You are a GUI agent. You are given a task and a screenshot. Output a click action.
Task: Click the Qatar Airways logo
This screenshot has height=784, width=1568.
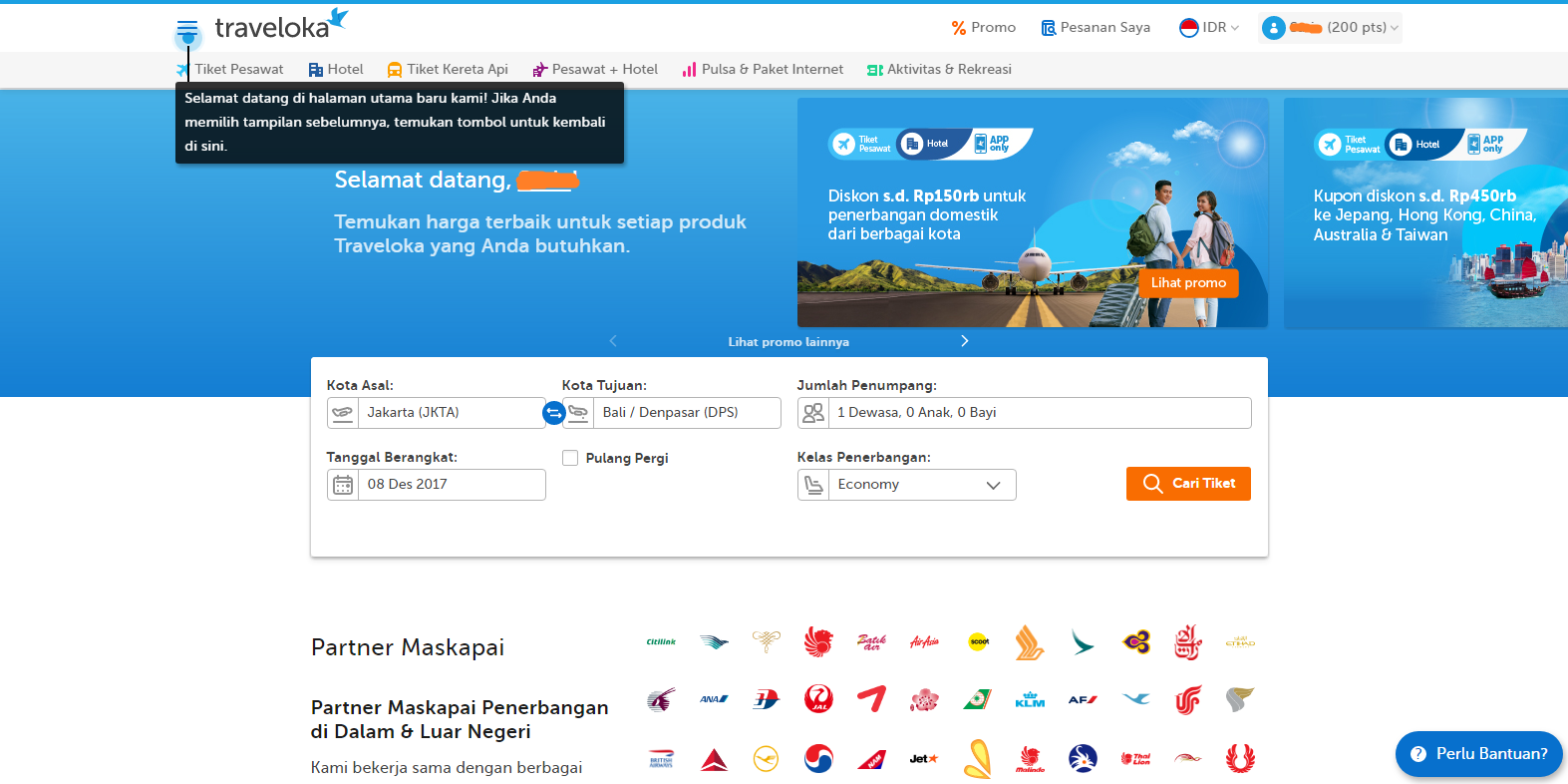661,699
